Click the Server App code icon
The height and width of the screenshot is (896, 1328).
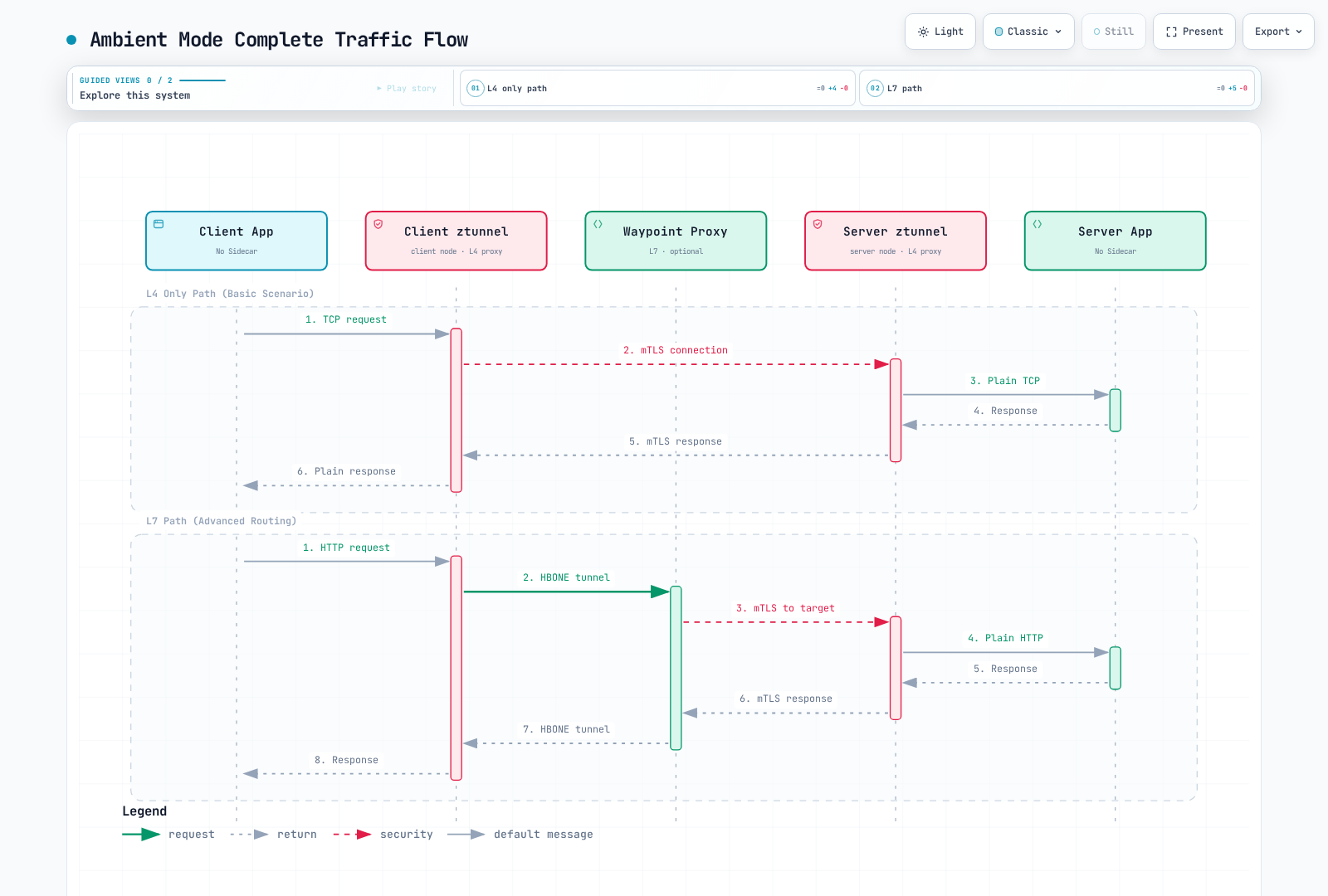[1037, 224]
